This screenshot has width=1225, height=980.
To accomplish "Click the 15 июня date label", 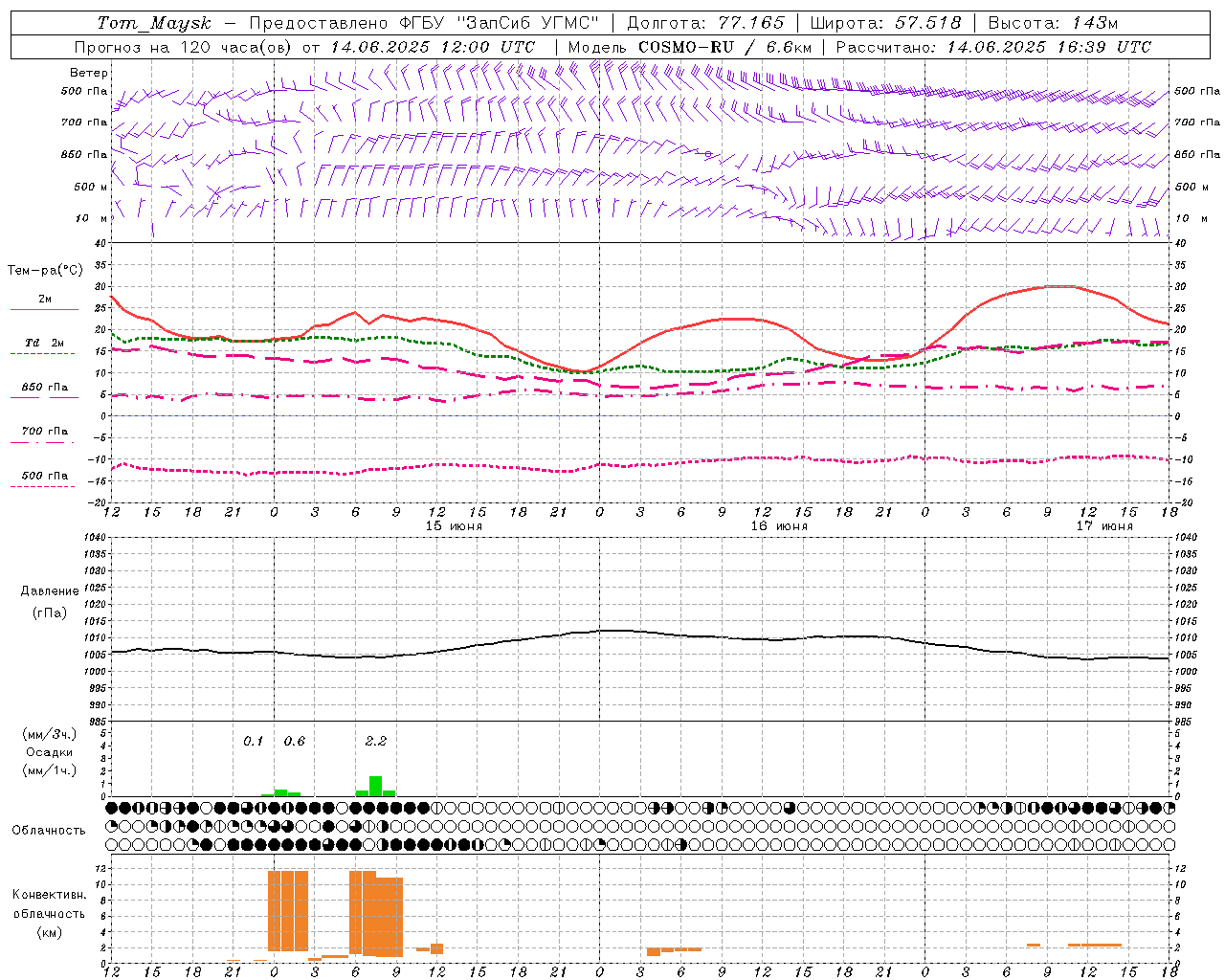I will 454,526.
